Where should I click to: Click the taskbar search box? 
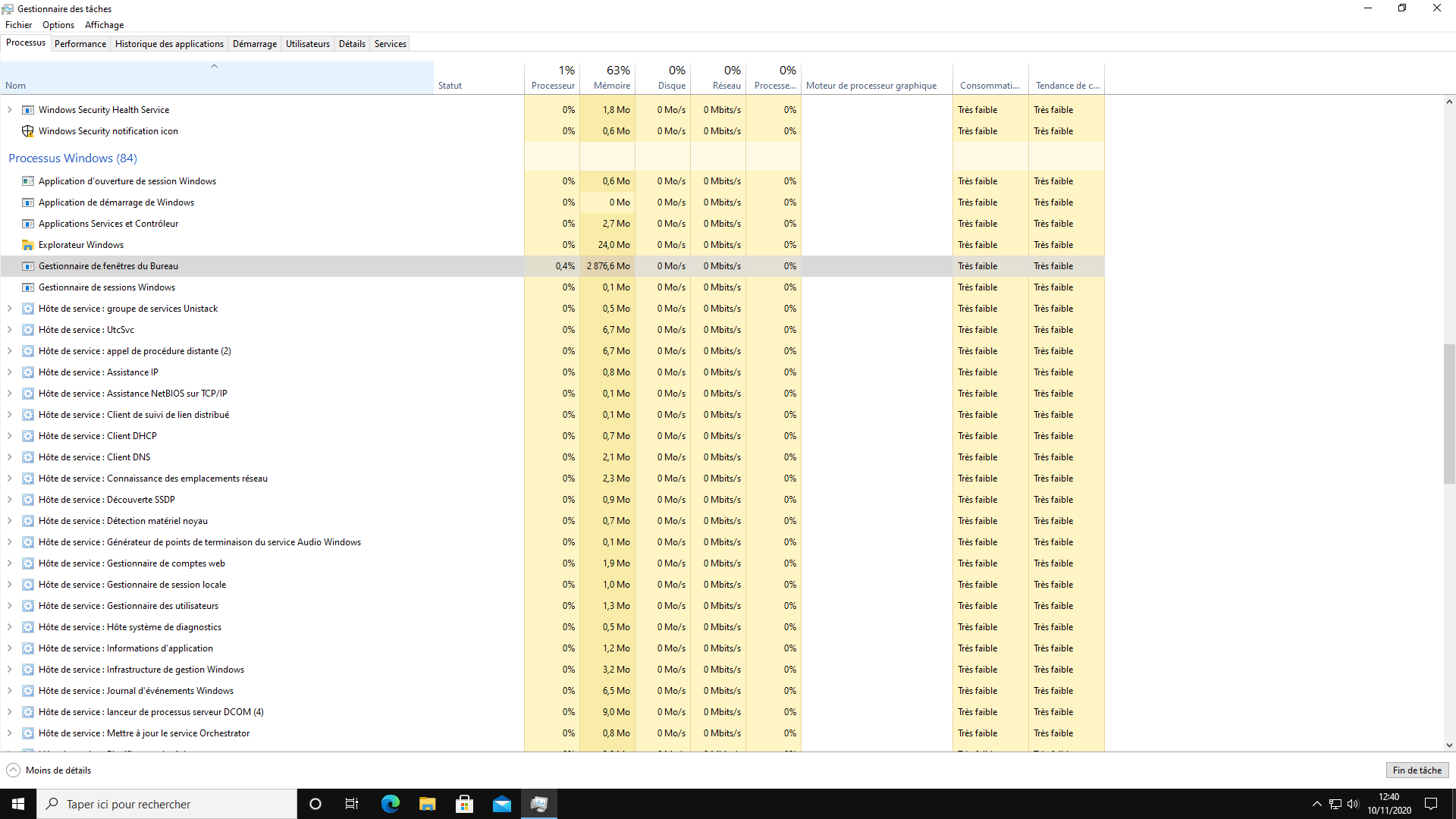tap(167, 804)
